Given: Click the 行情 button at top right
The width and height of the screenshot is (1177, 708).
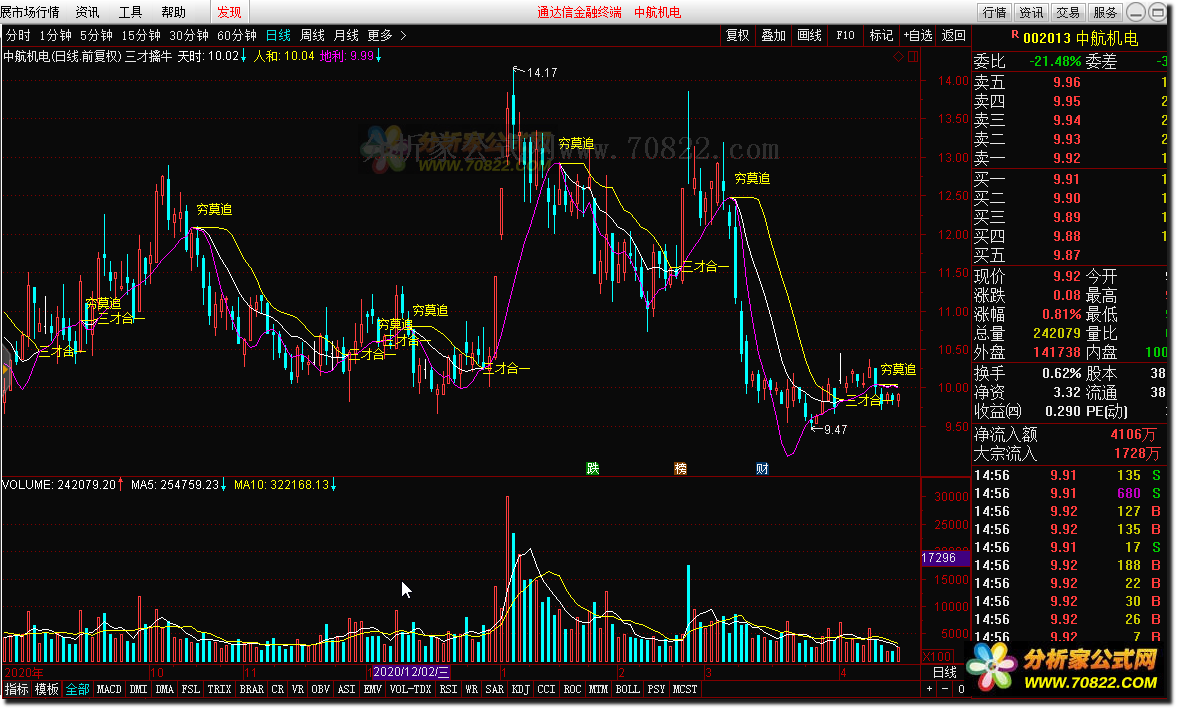Looking at the screenshot, I should (x=995, y=12).
